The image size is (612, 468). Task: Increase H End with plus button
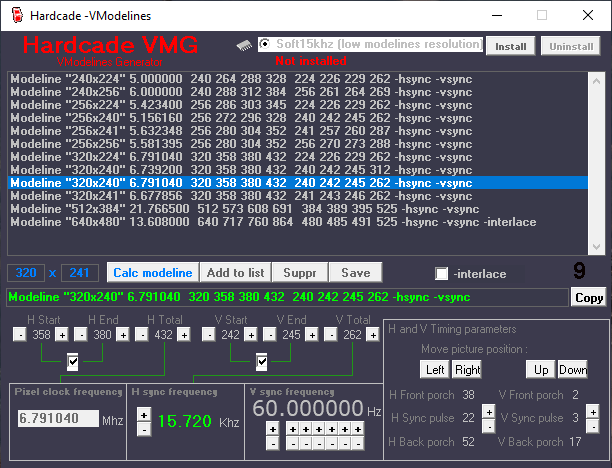(x=123, y=335)
